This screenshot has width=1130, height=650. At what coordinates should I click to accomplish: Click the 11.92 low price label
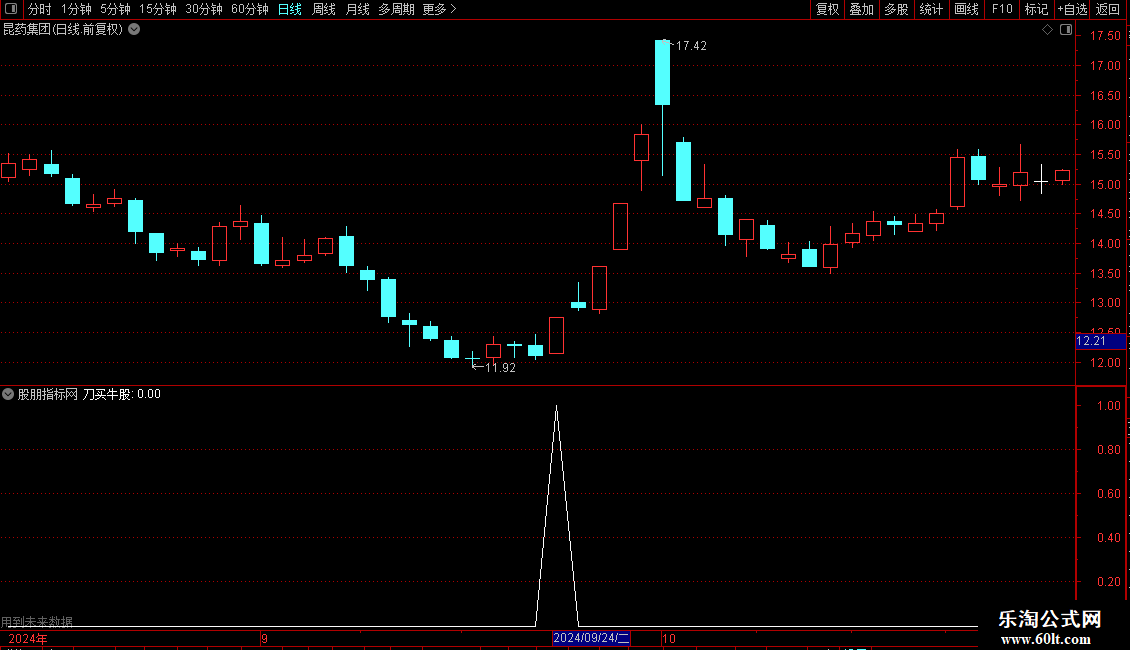[500, 368]
